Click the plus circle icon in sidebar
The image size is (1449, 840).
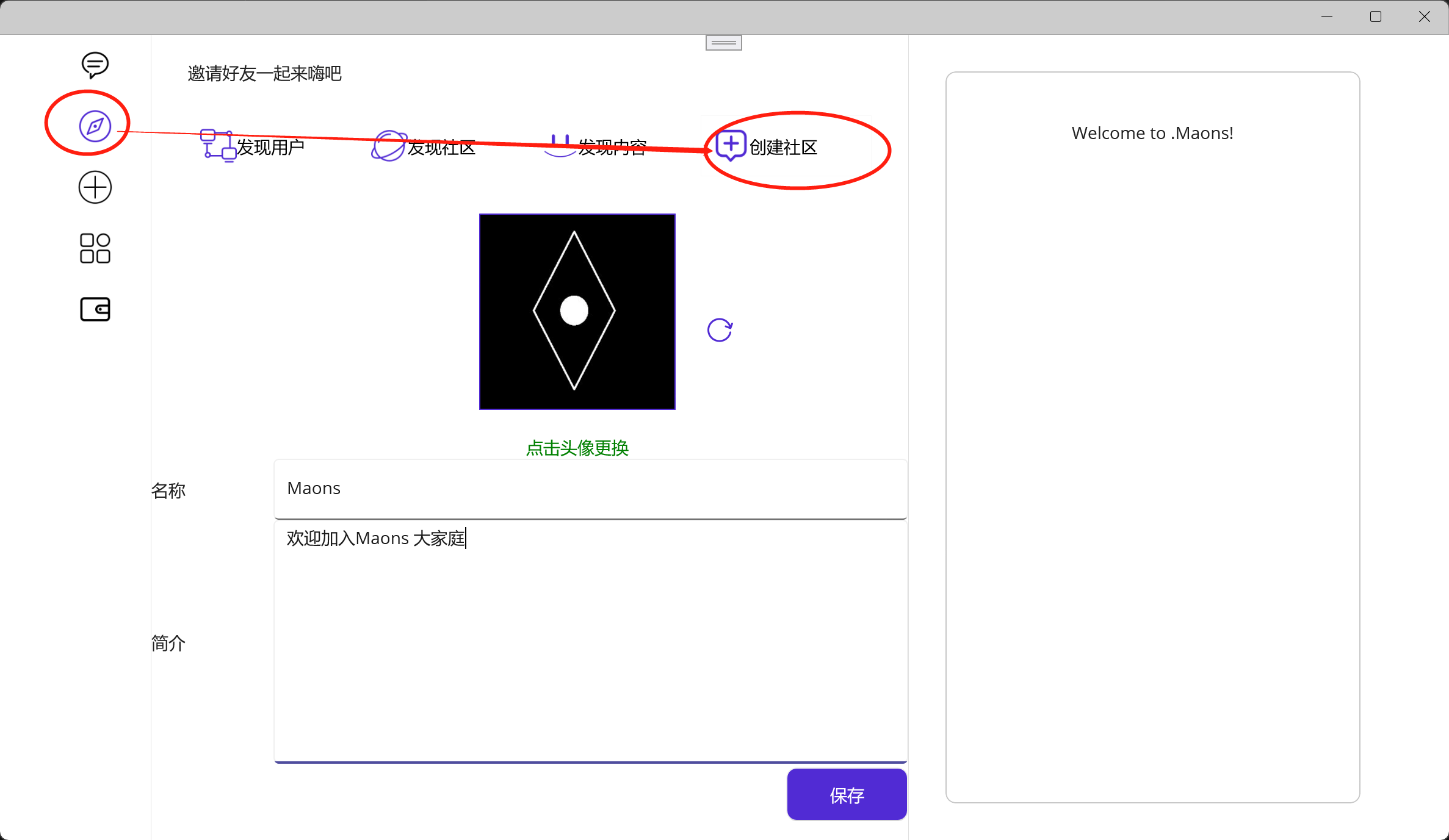(x=94, y=187)
